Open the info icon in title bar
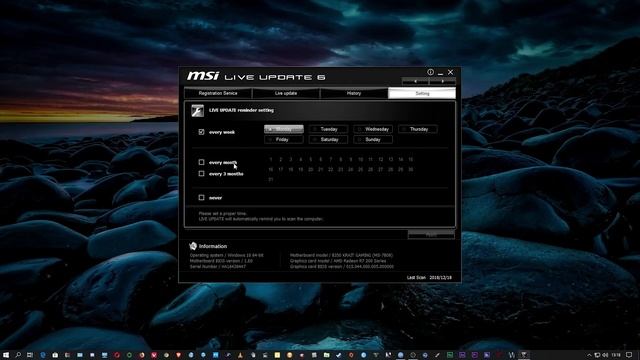 (x=430, y=72)
